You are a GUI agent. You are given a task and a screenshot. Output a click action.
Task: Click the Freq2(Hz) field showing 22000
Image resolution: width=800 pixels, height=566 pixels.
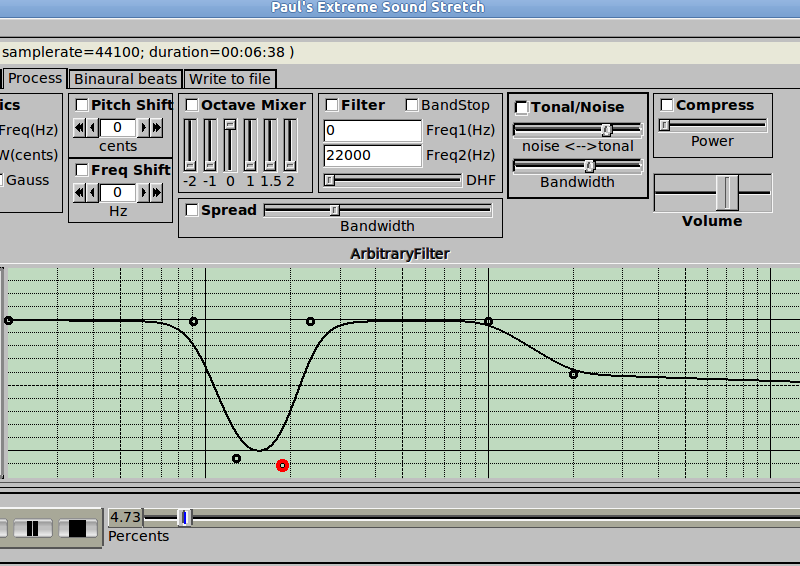point(372,155)
